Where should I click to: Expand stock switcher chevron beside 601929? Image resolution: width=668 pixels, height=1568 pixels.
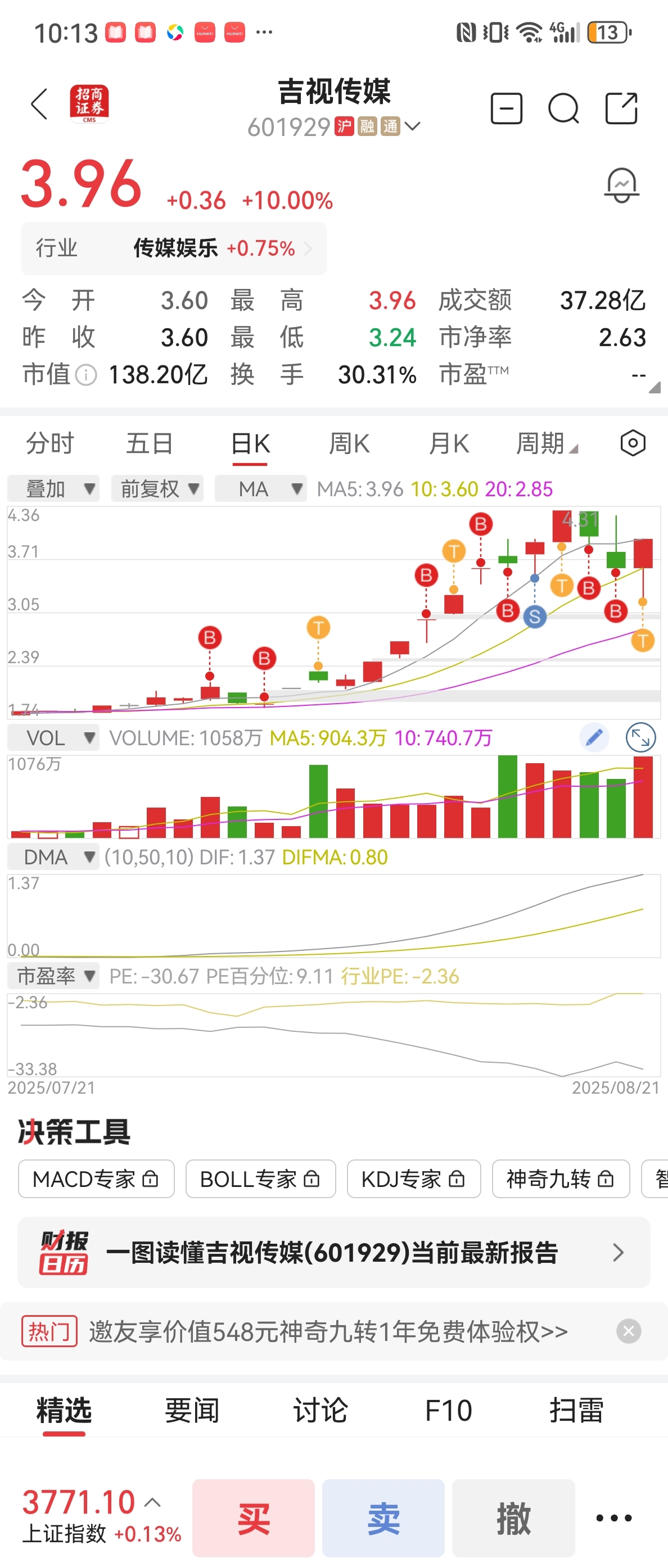412,126
